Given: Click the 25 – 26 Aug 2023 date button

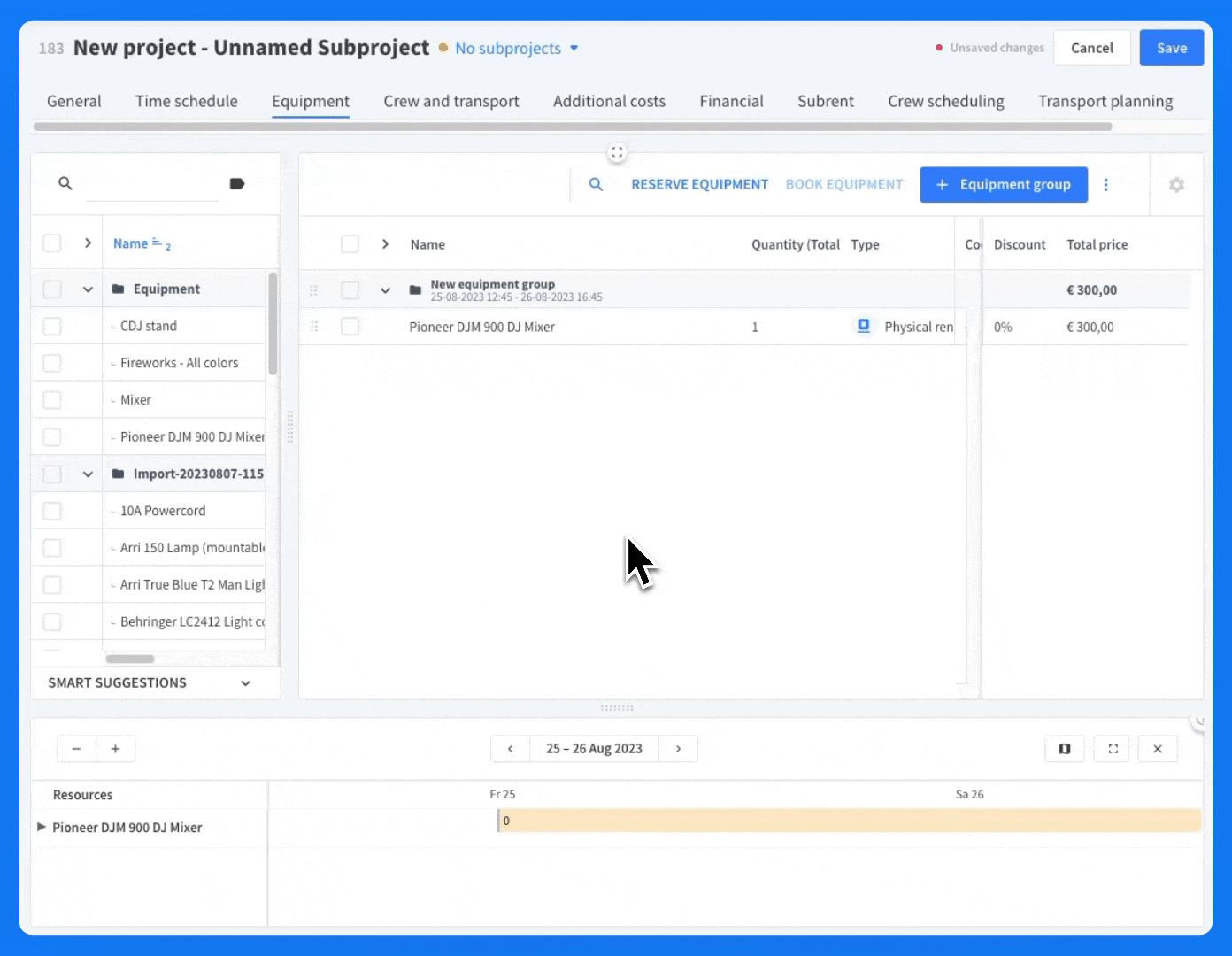Looking at the screenshot, I should point(594,749).
